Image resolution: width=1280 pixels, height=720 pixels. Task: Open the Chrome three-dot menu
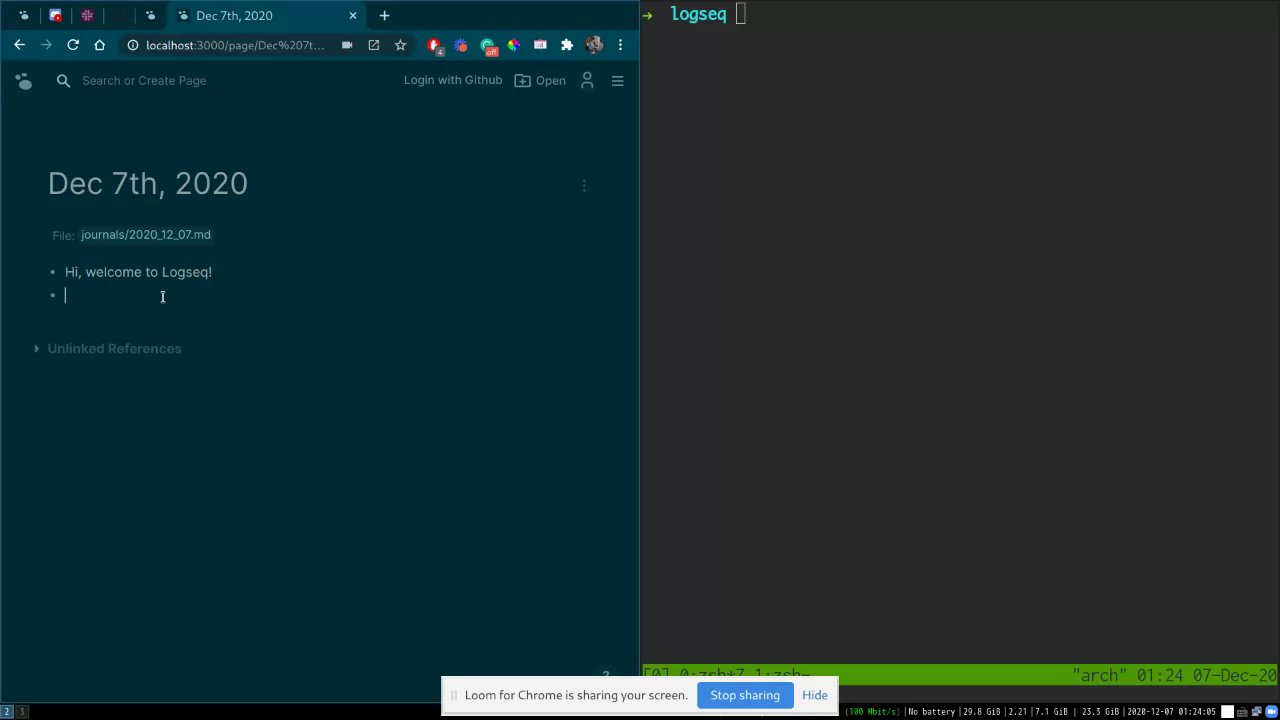pyautogui.click(x=620, y=45)
